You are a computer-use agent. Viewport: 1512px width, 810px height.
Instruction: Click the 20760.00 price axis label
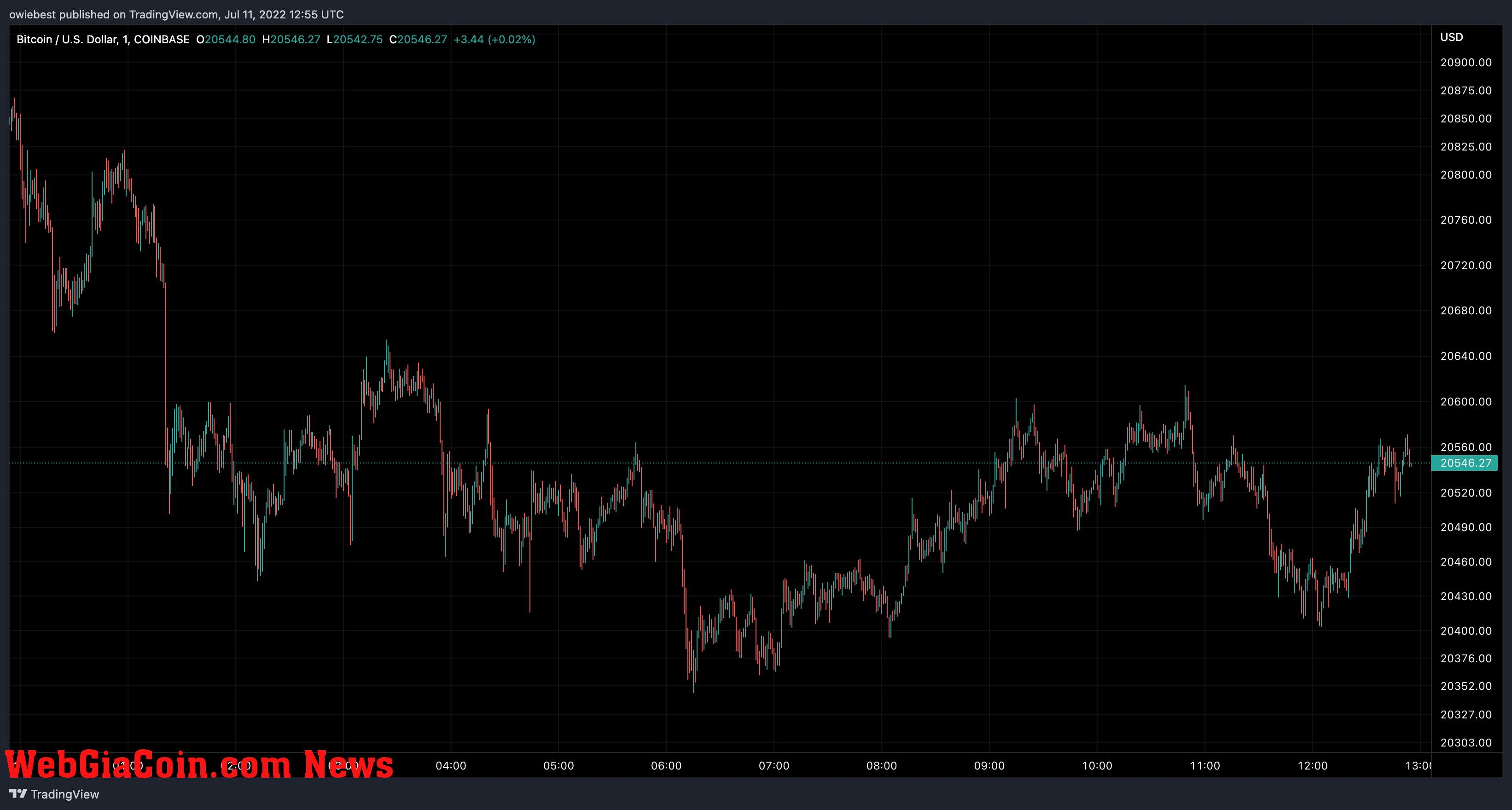coord(1465,220)
